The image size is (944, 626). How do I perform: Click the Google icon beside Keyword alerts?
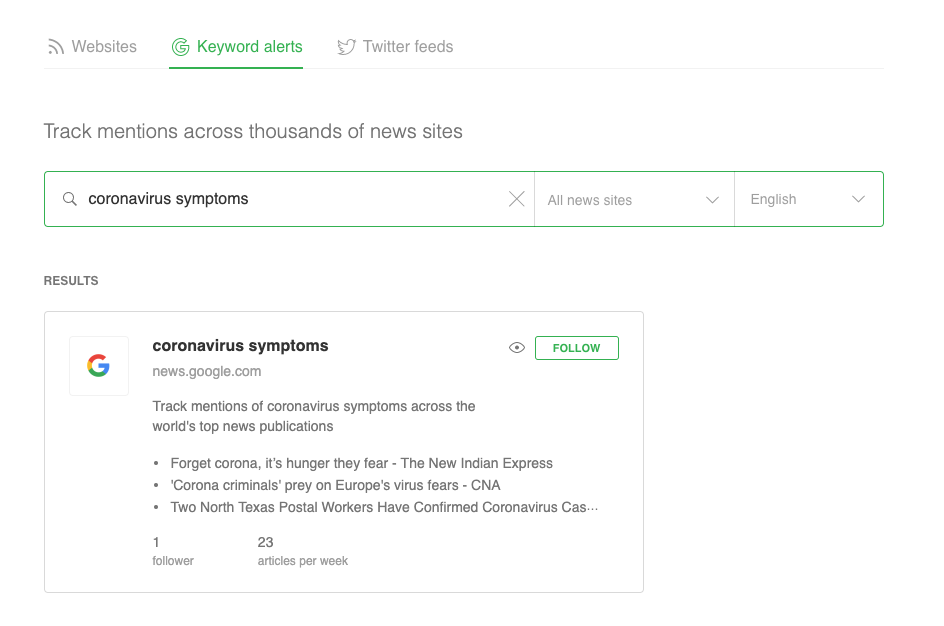point(181,47)
